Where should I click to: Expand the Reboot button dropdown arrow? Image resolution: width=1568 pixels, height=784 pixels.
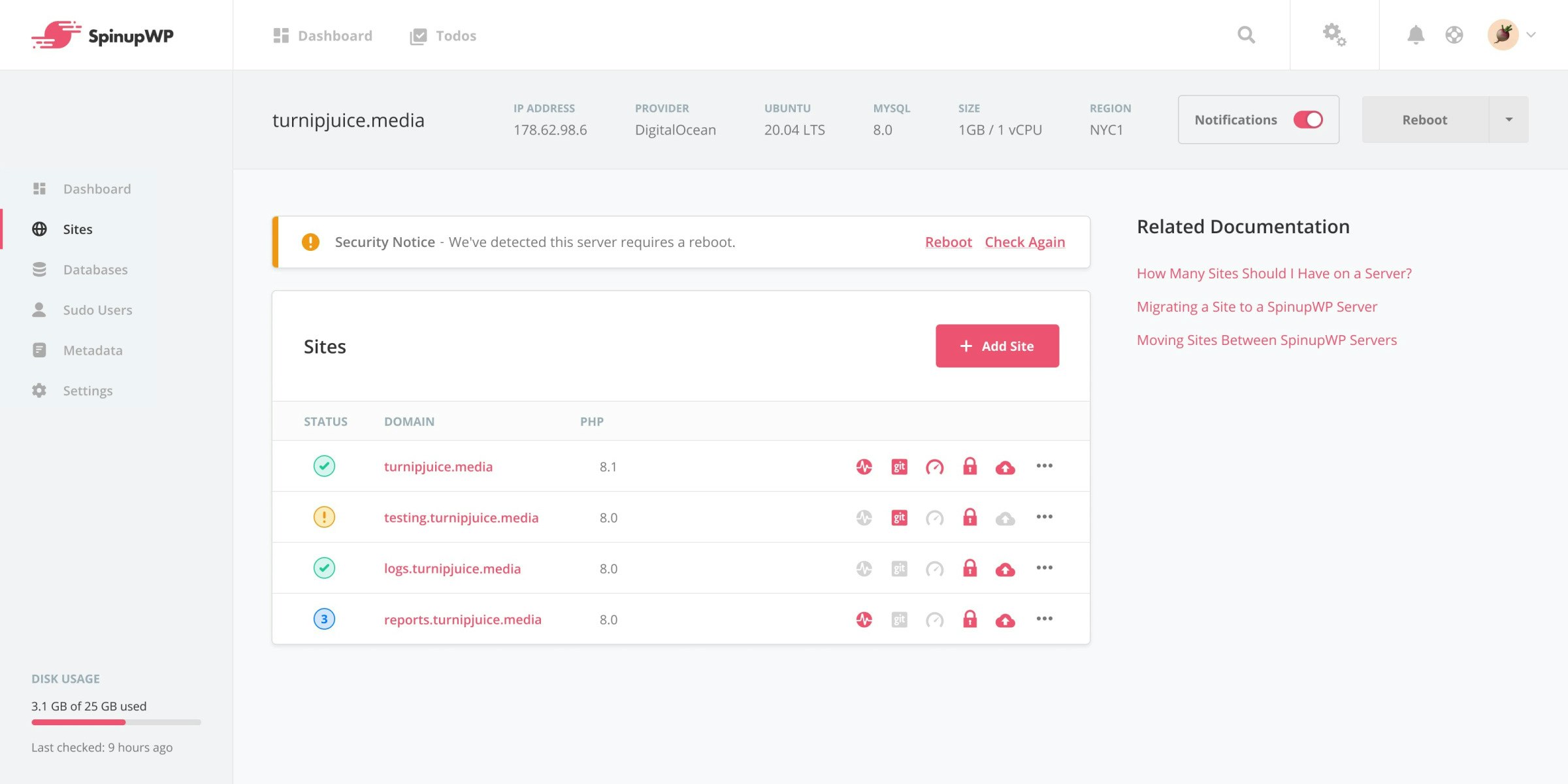click(x=1509, y=120)
